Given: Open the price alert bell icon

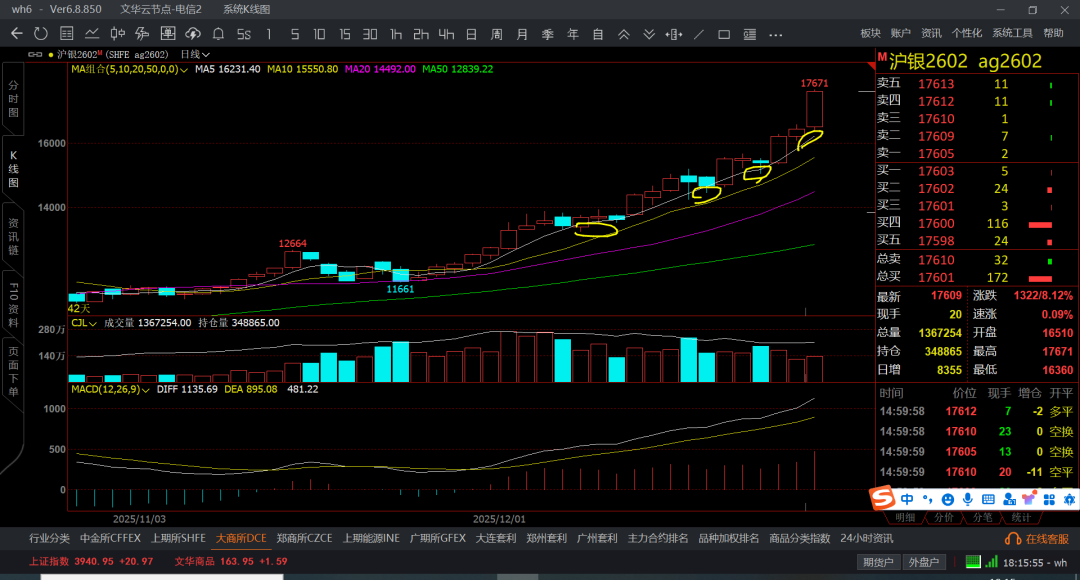Looking at the screenshot, I should 218,33.
